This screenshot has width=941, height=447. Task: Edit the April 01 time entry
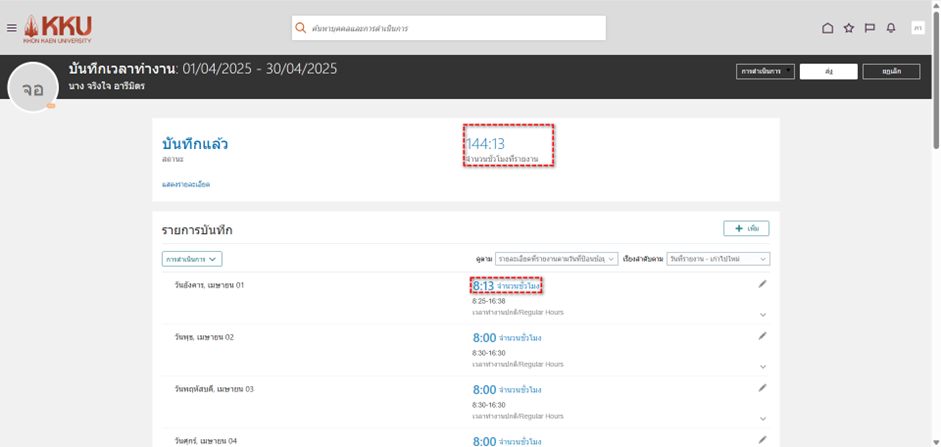point(762,284)
